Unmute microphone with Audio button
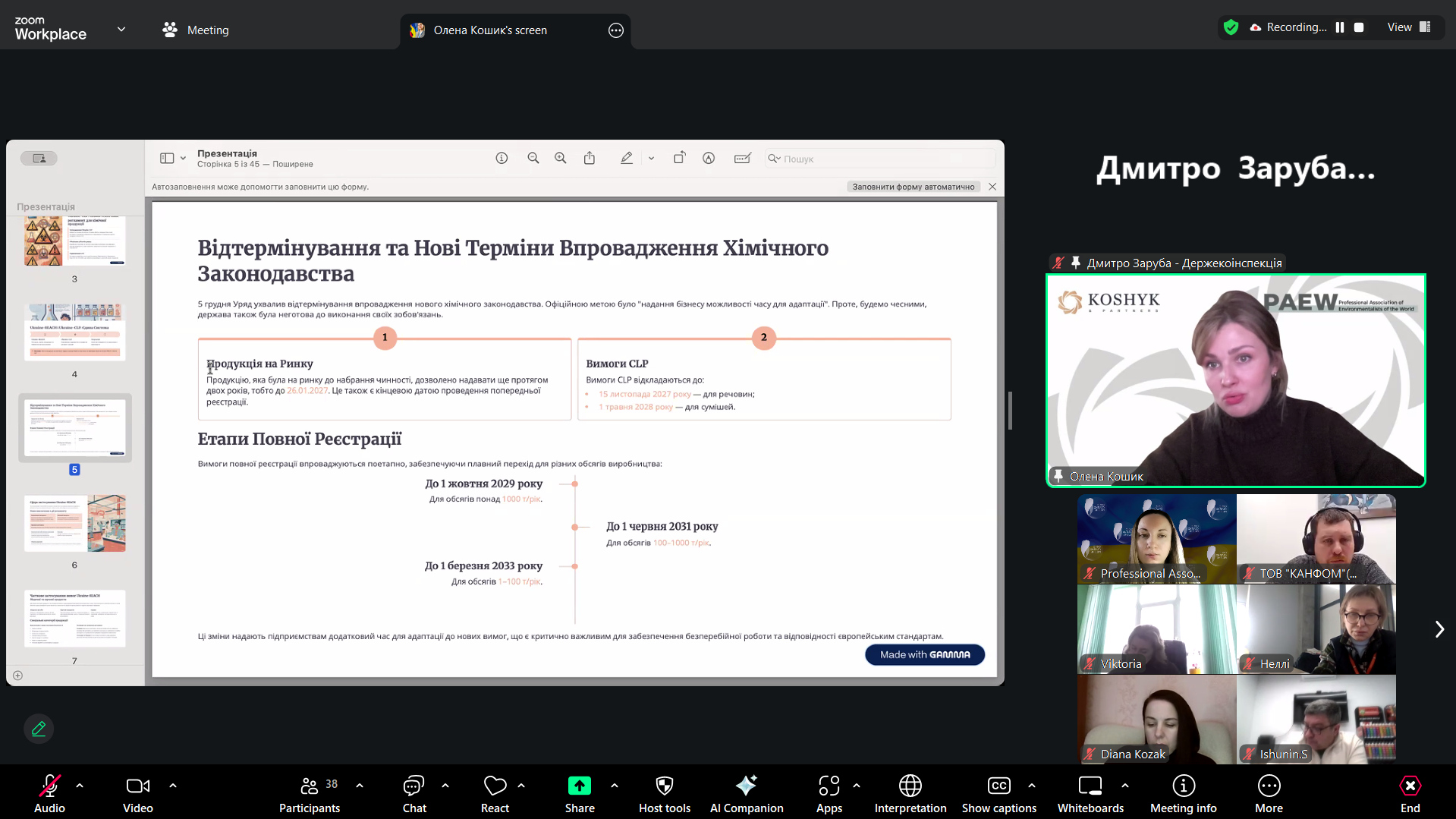This screenshot has height=819, width=1456. pyautogui.click(x=49, y=793)
